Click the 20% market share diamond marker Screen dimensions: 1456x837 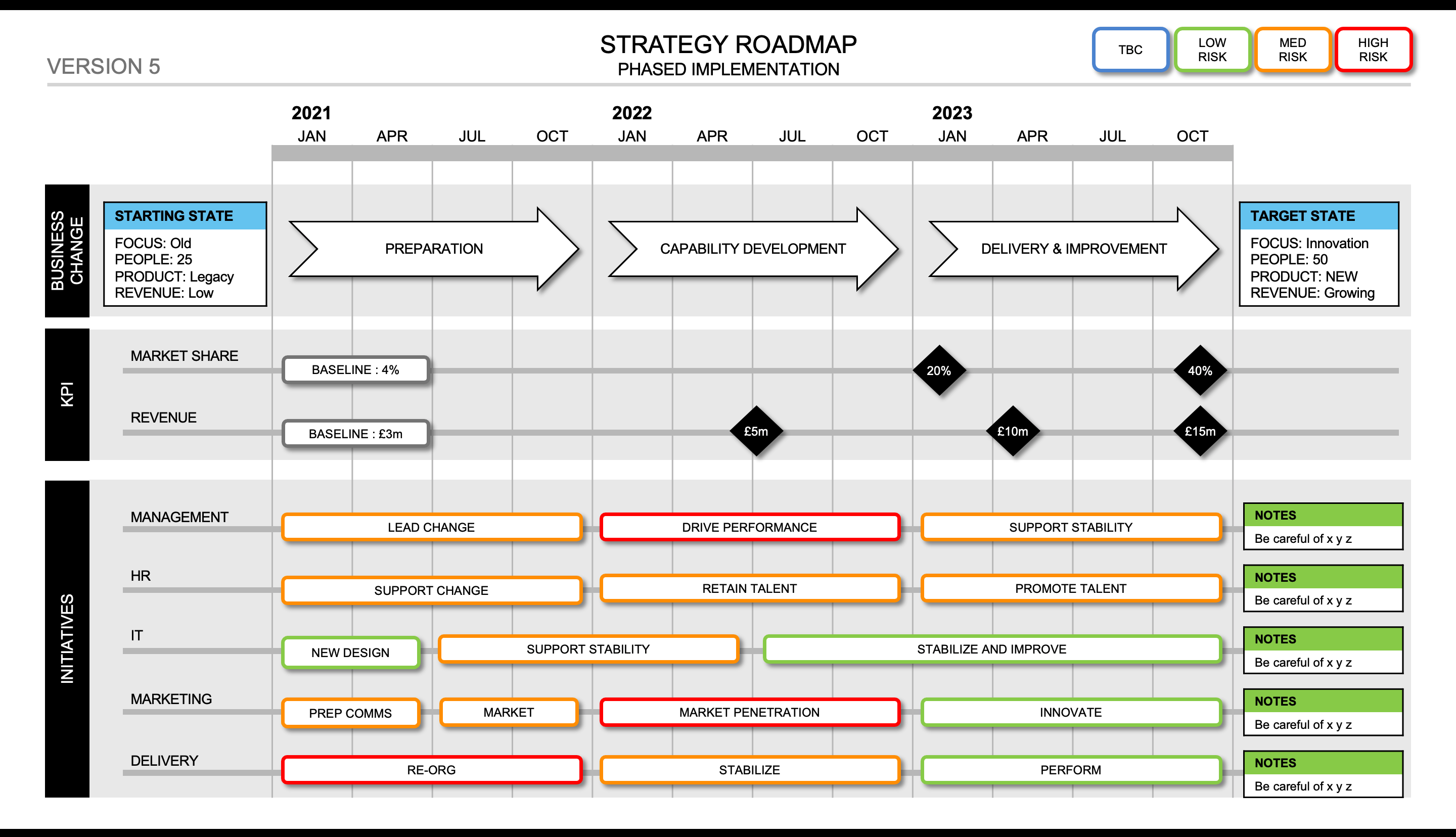click(939, 367)
